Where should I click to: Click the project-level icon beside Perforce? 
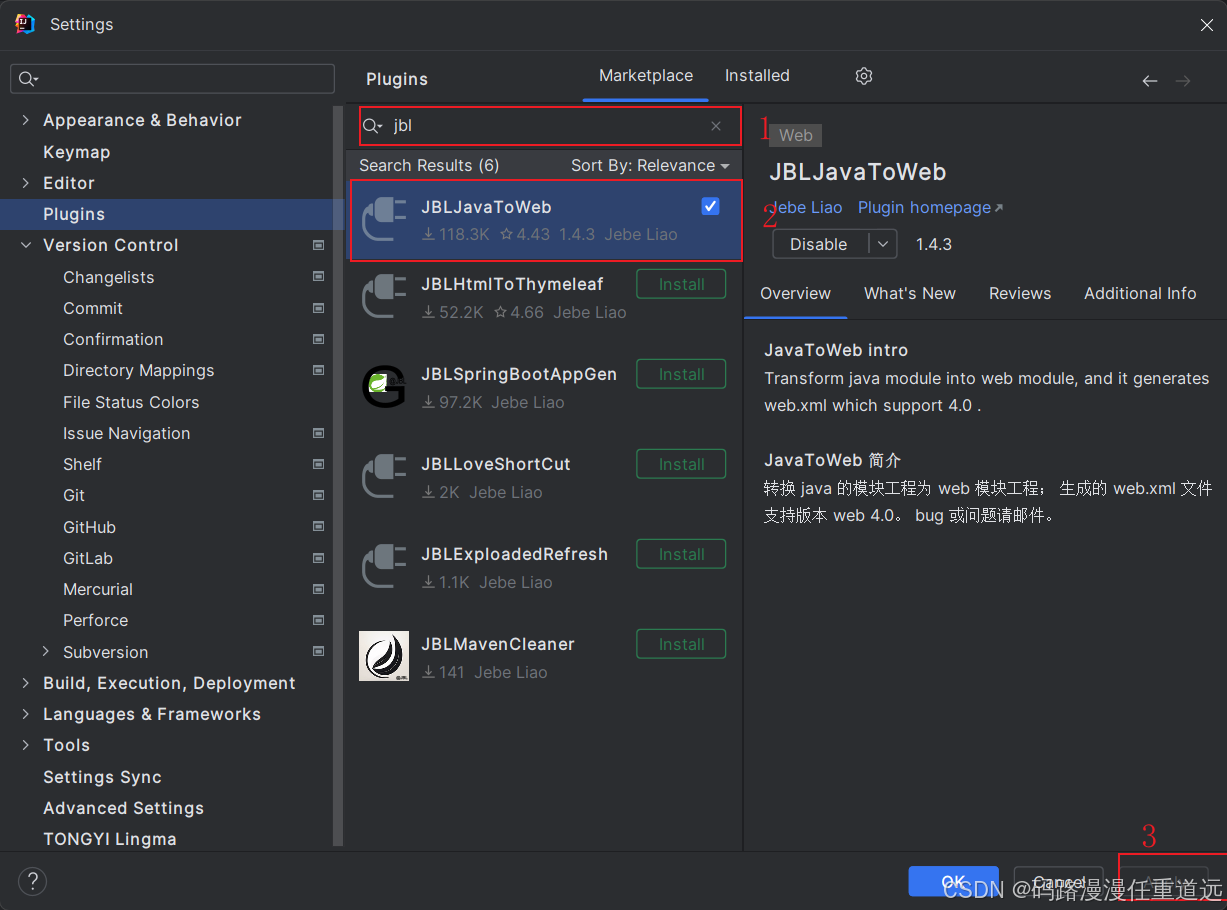click(x=318, y=620)
